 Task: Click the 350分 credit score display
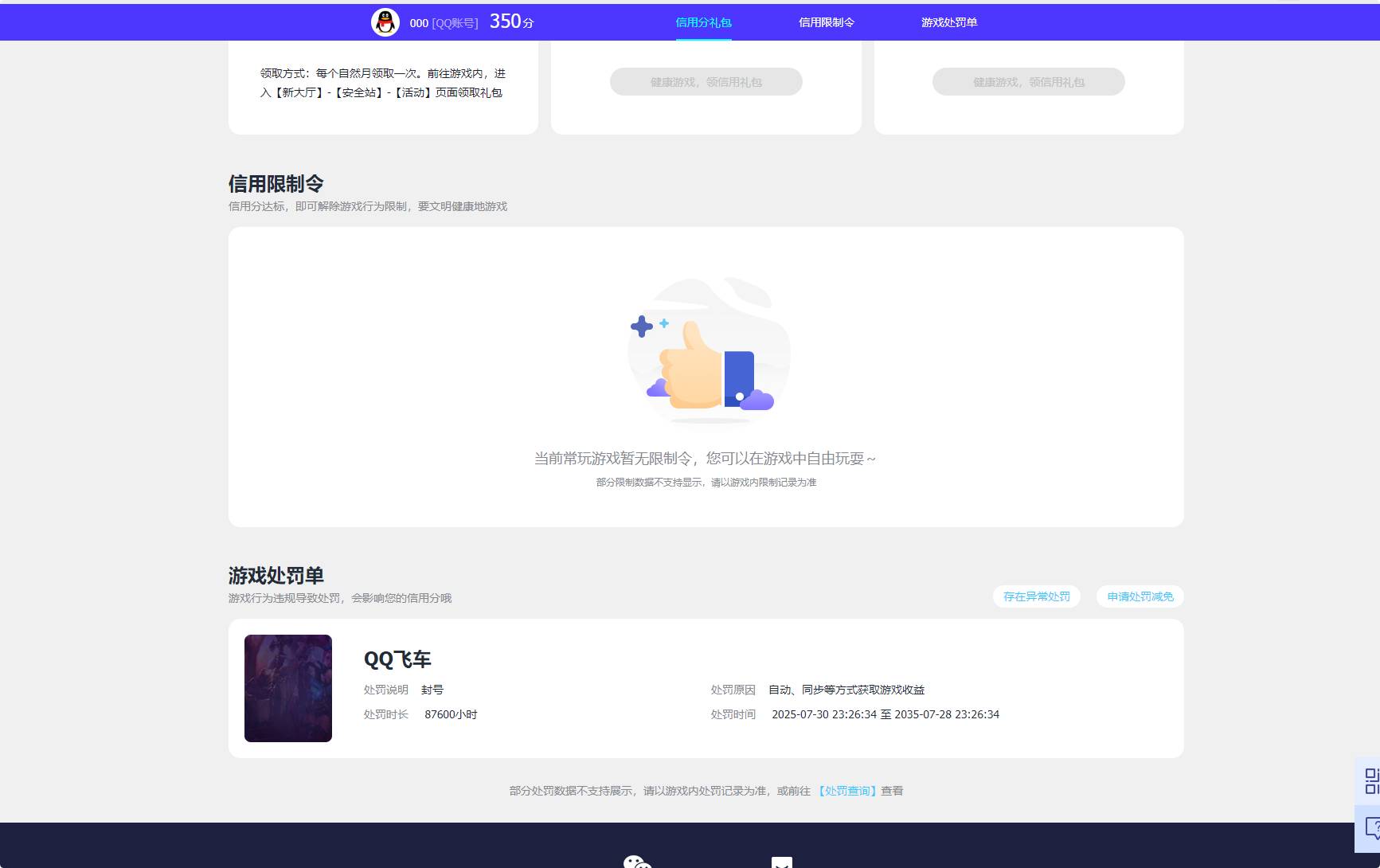coord(510,22)
